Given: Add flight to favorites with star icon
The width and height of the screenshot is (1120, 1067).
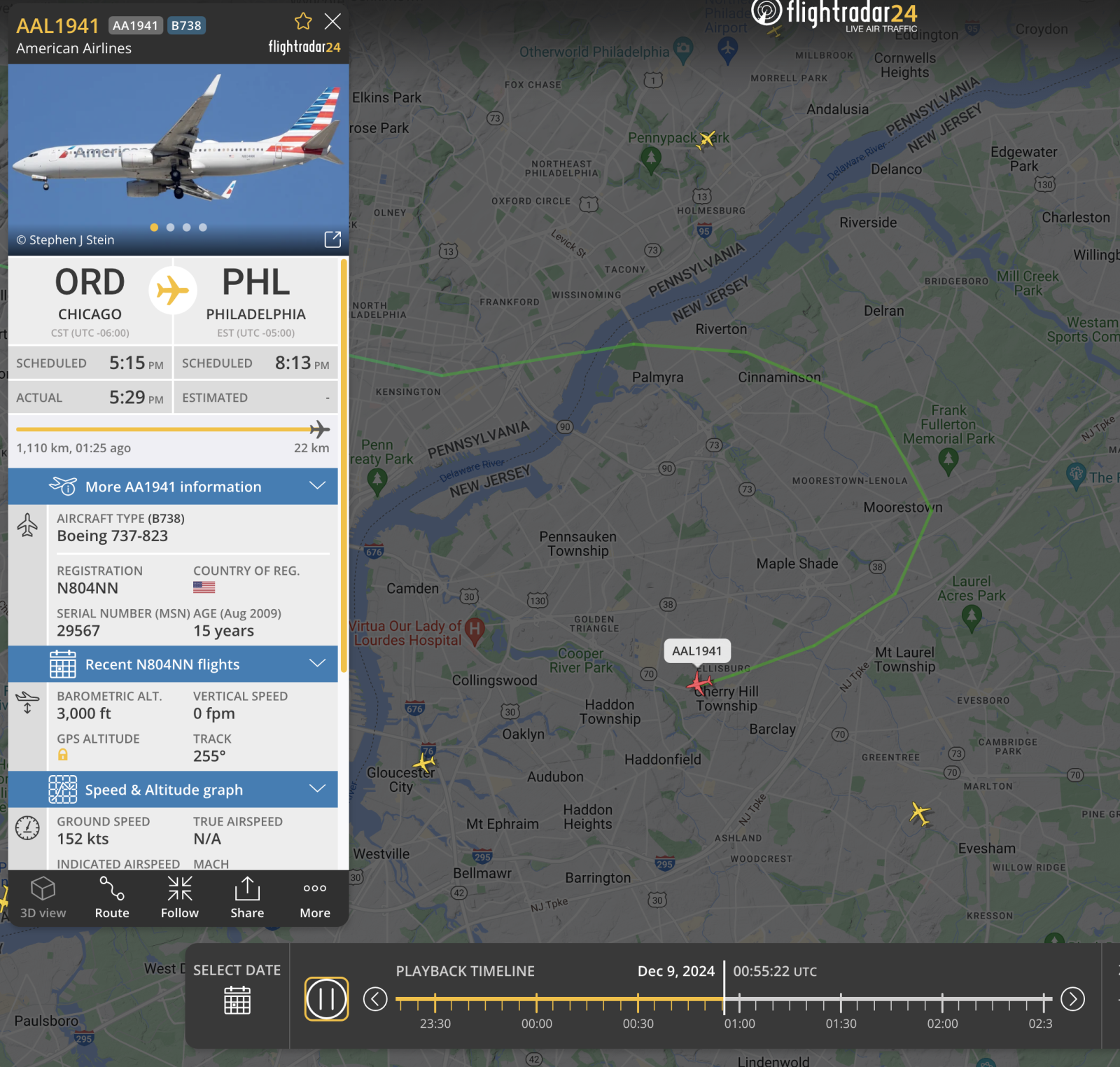Looking at the screenshot, I should coord(303,22).
